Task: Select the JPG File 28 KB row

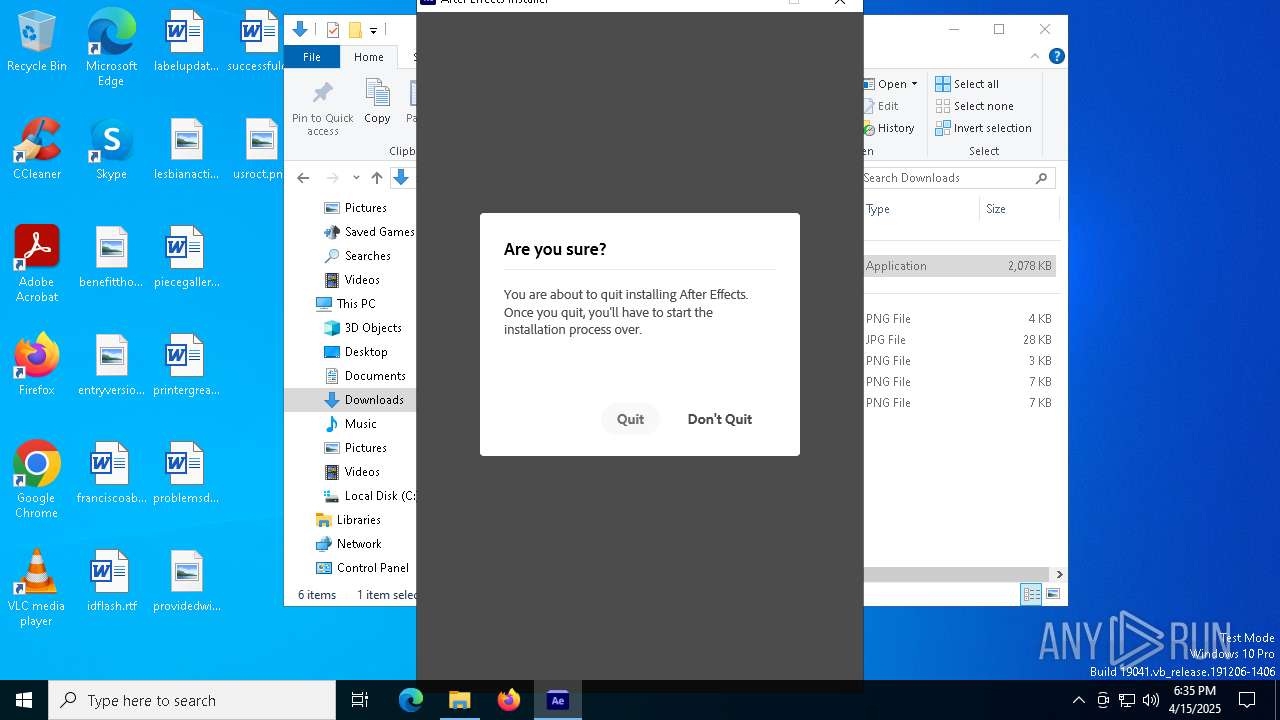Action: click(x=959, y=340)
